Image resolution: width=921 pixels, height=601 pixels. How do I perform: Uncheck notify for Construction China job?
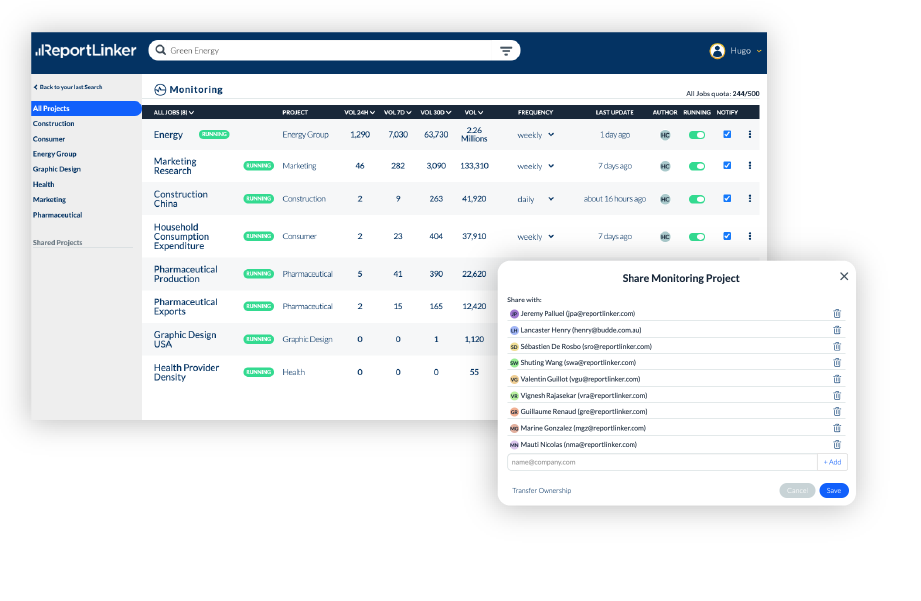[x=727, y=199]
